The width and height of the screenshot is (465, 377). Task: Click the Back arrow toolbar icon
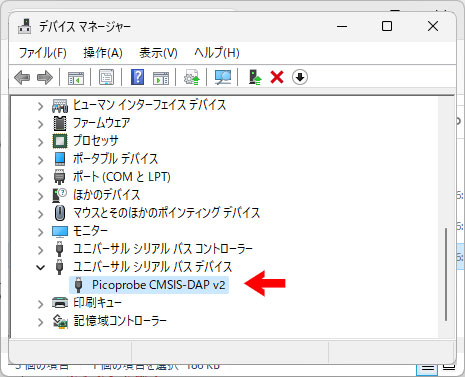pos(22,78)
